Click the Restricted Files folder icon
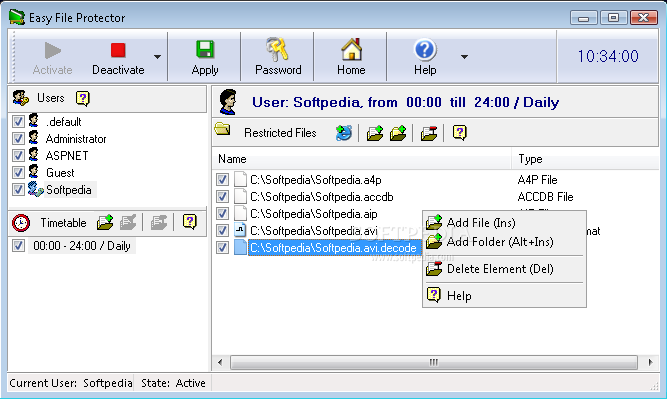This screenshot has width=667, height=399. pyautogui.click(x=222, y=129)
